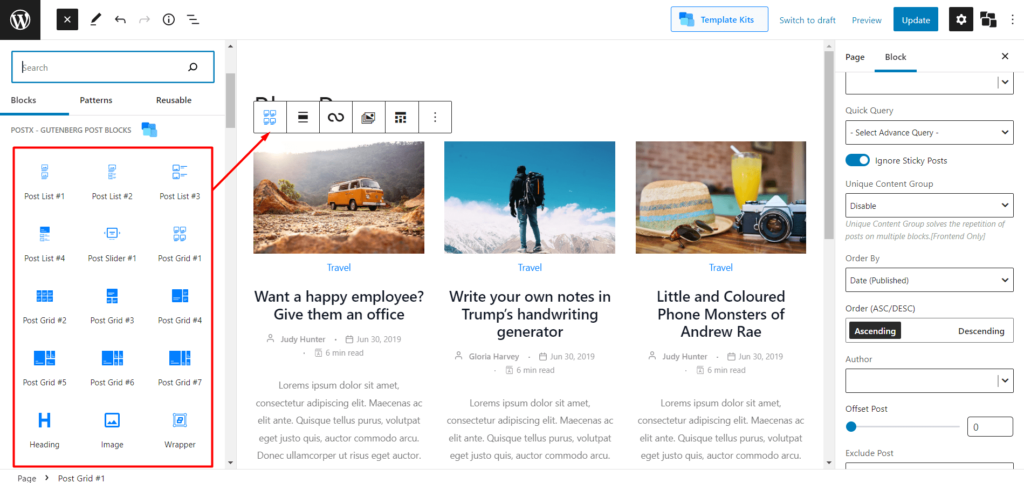
Task: Click Page in the breadcrumb
Action: click(x=27, y=478)
